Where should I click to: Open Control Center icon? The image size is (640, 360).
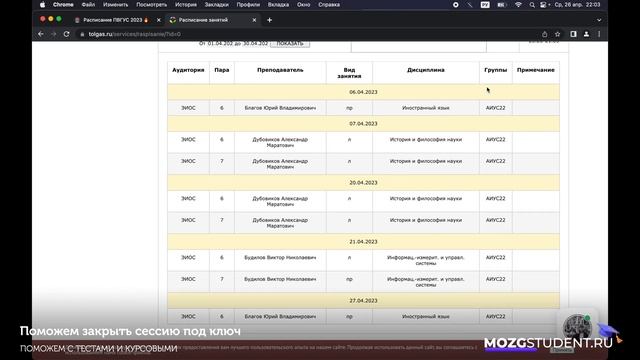(x=543, y=5)
